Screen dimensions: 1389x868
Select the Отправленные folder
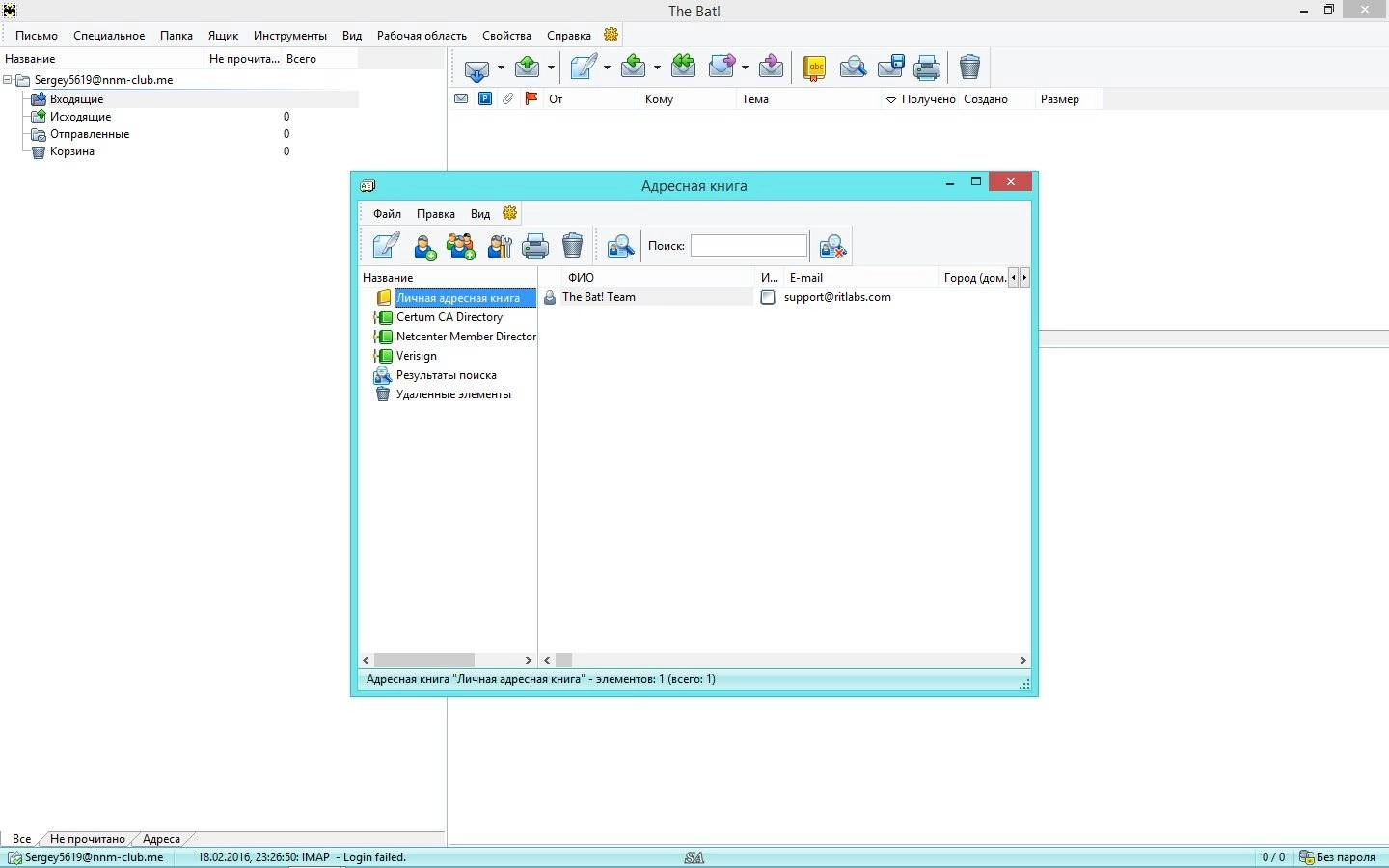(90, 134)
